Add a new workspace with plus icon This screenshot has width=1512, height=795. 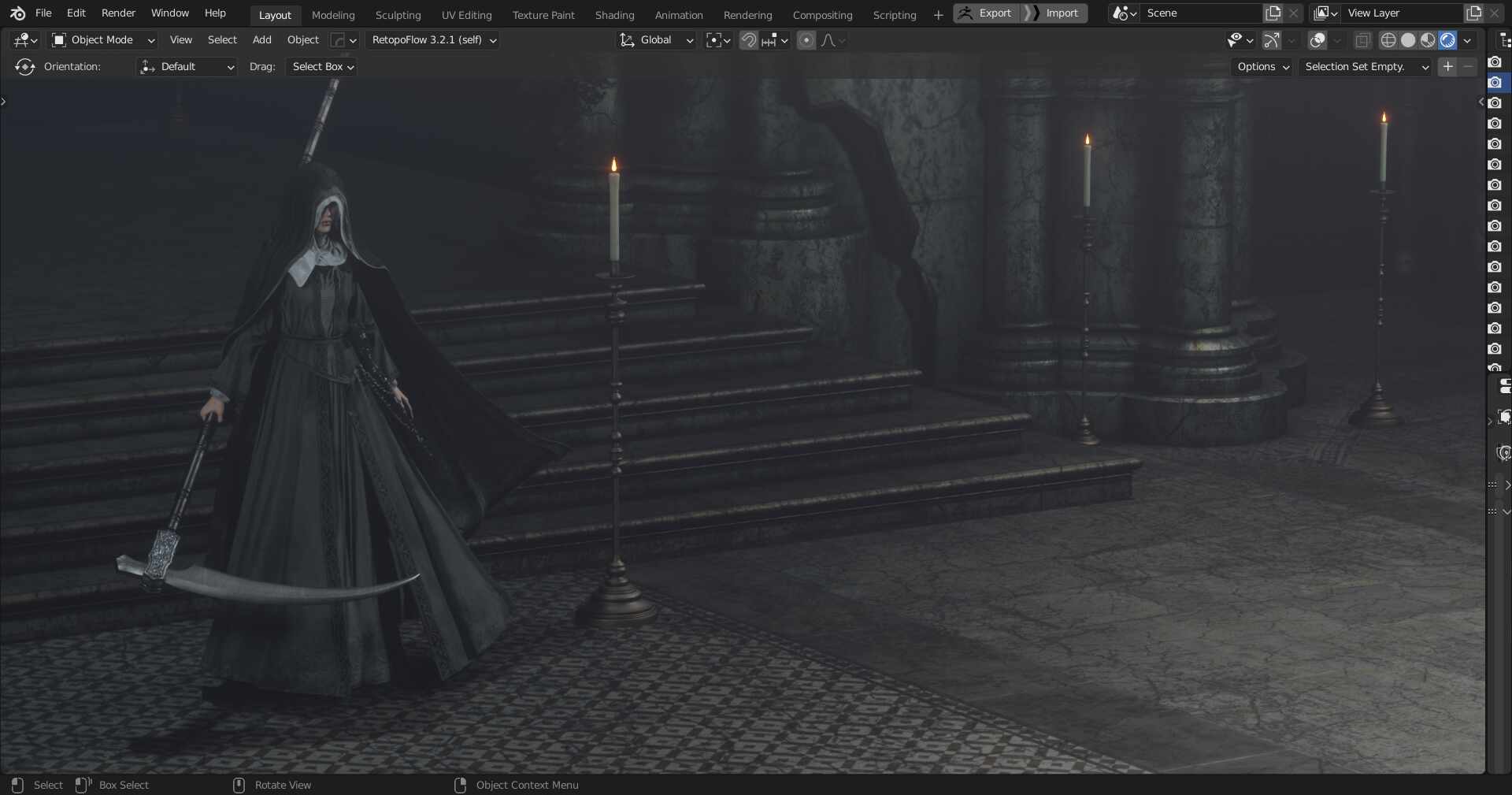[x=938, y=15]
